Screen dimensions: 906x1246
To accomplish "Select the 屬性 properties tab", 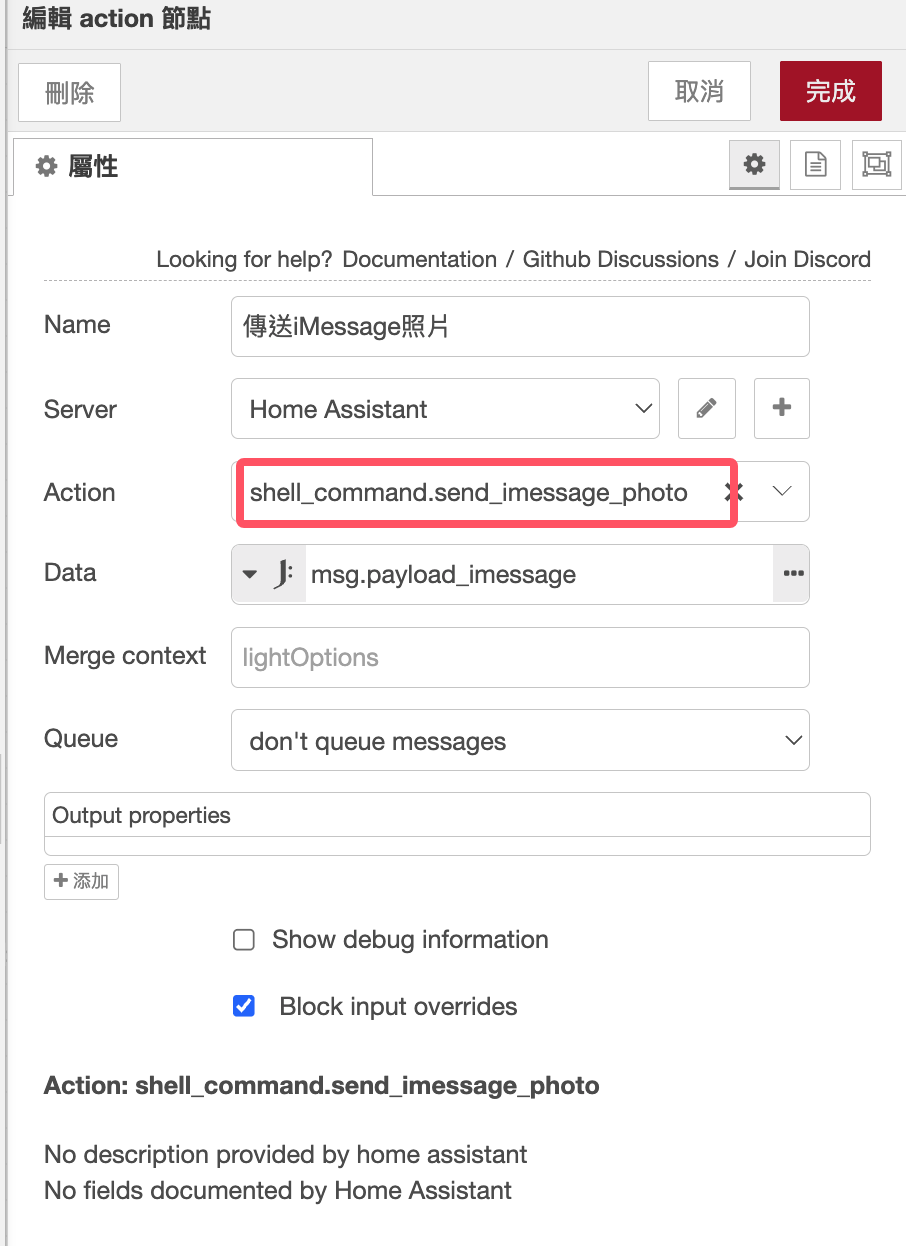I will pos(192,166).
